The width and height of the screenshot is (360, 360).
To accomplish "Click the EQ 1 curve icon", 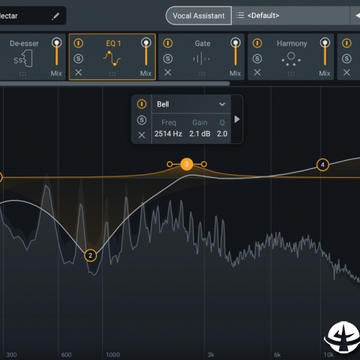I will (112, 58).
